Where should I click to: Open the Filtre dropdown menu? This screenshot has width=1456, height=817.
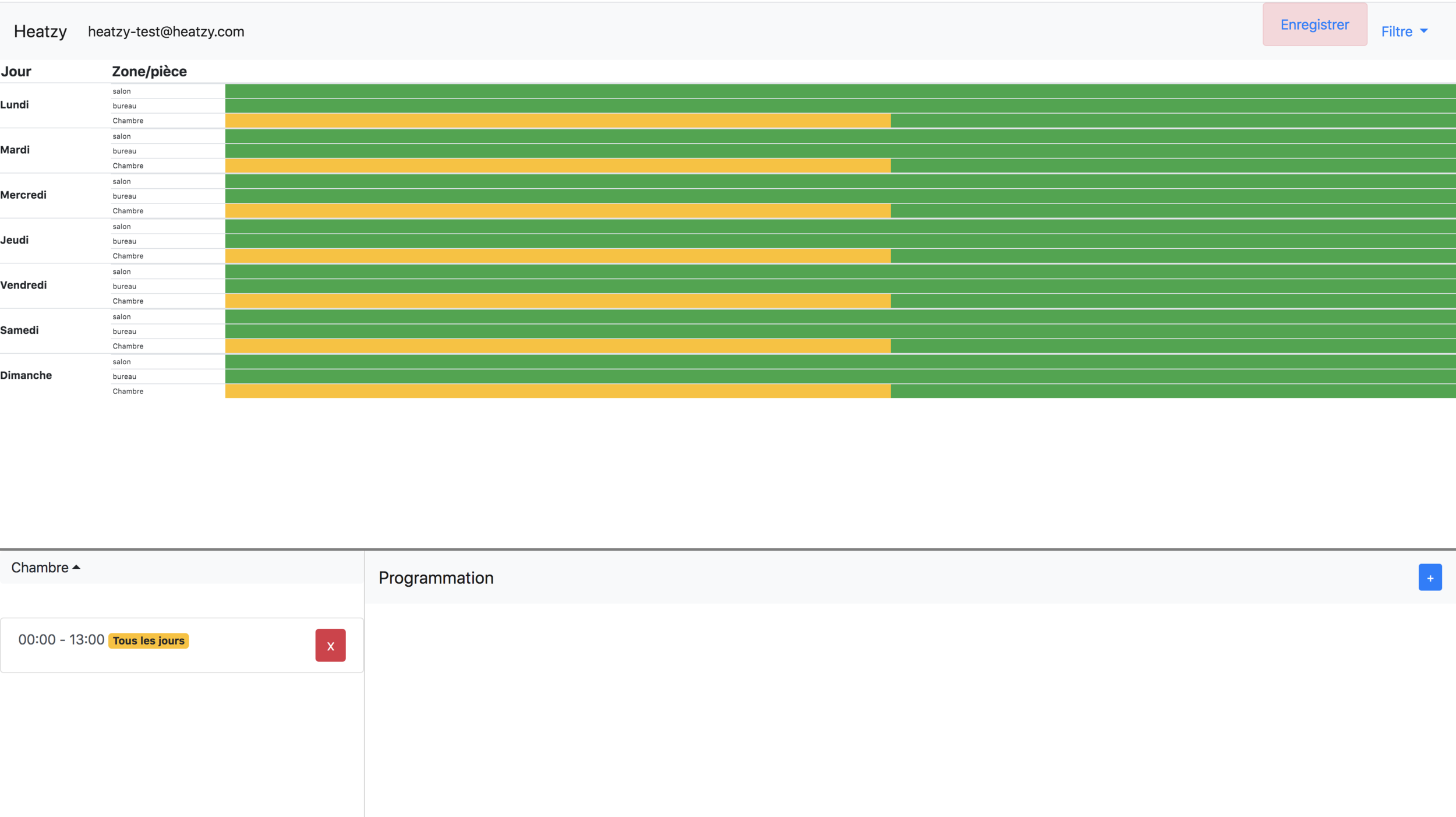click(x=1404, y=31)
